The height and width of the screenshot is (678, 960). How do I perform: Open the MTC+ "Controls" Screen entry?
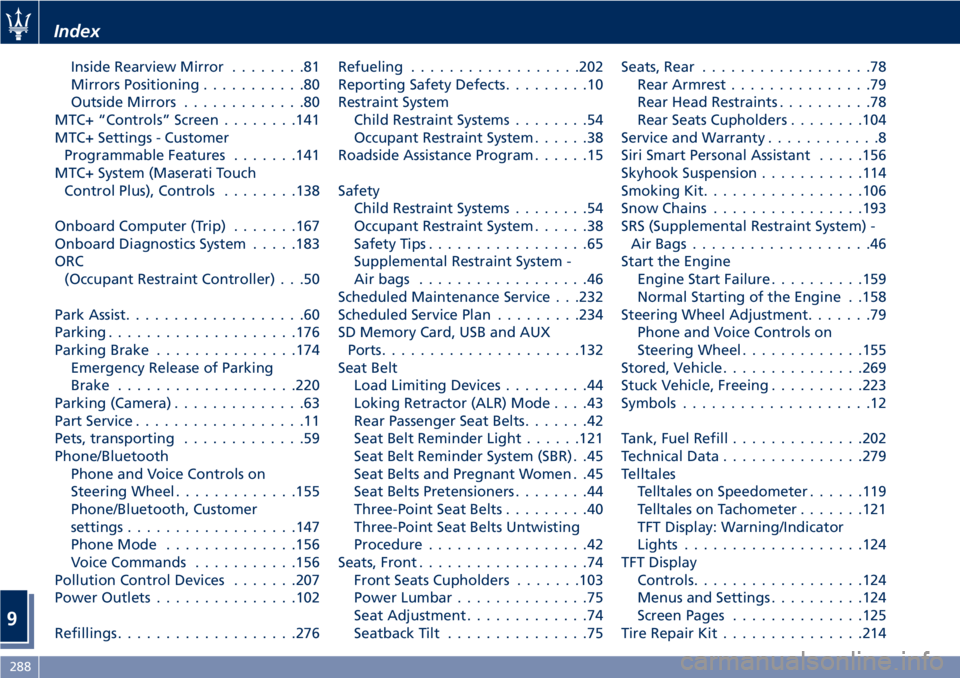[187, 120]
